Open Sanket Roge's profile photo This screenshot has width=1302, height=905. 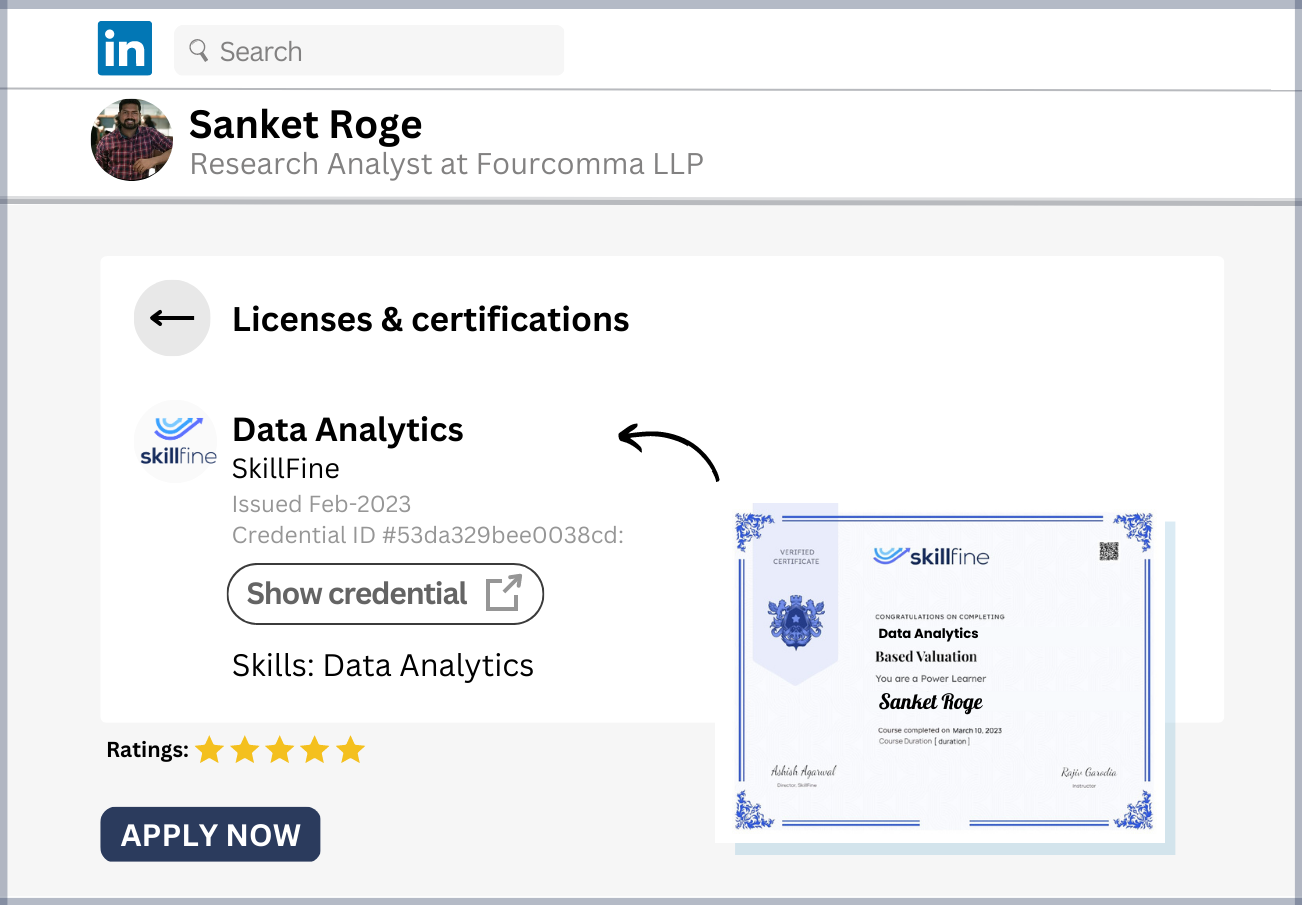pos(132,139)
